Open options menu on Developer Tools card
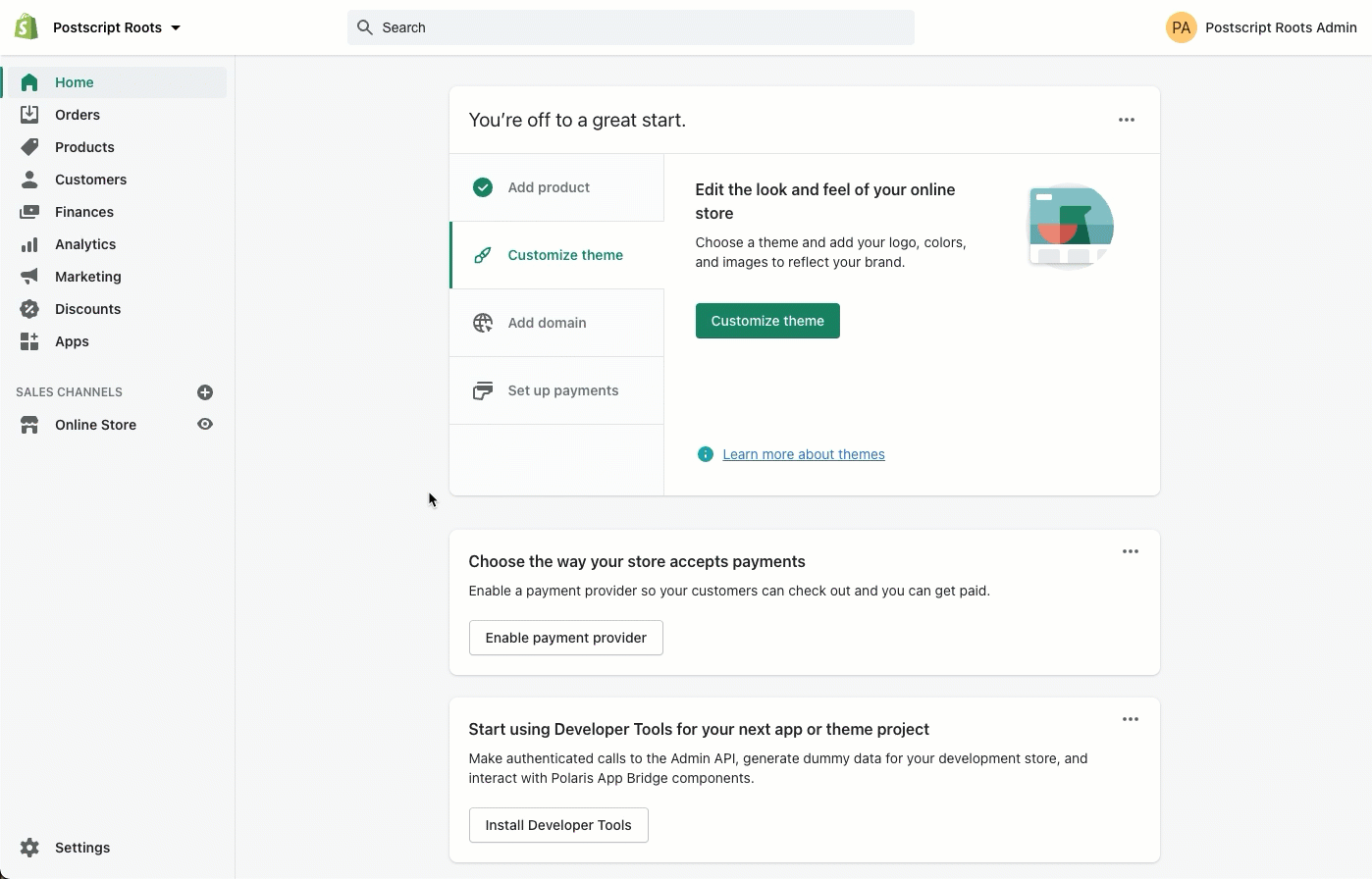This screenshot has height=879, width=1372. click(x=1131, y=719)
